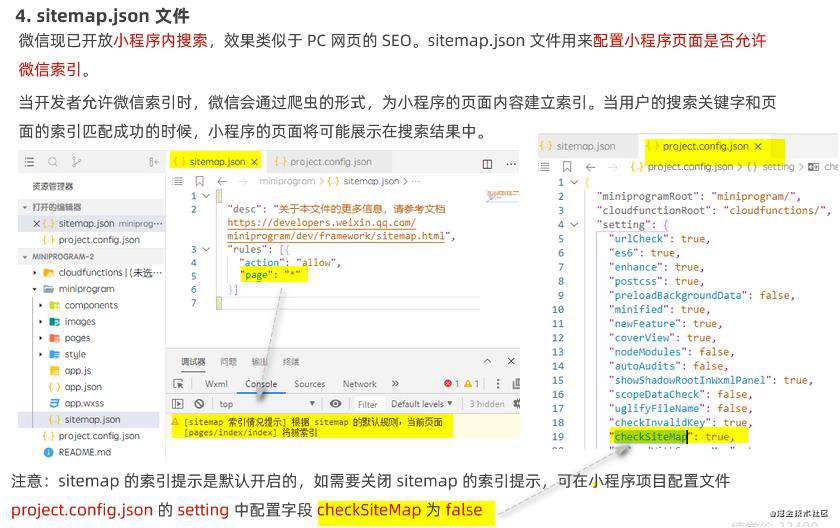The height and width of the screenshot is (528, 840).
Task: Fold the setting block at line 4
Action: [x=574, y=224]
